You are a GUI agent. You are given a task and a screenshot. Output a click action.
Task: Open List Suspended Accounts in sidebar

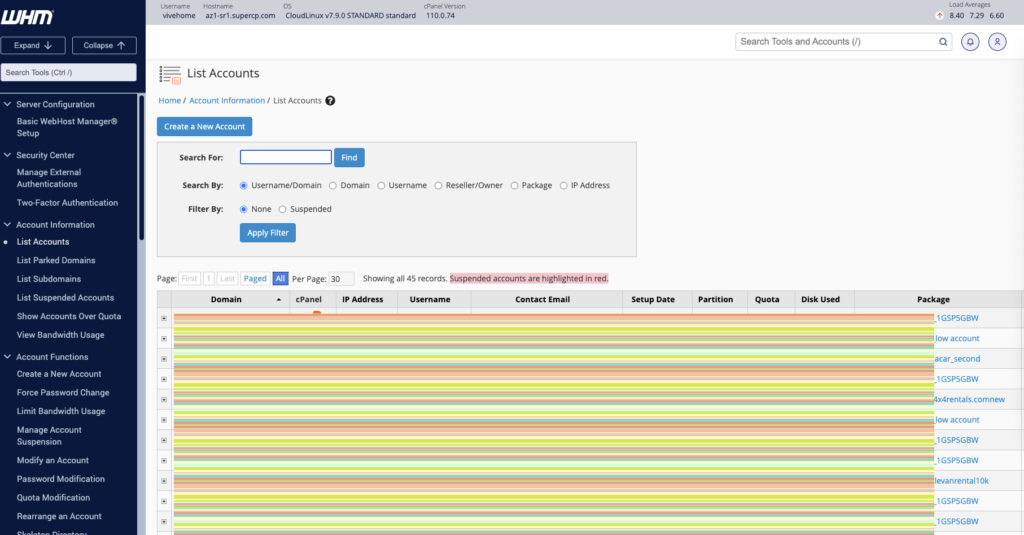click(x=65, y=298)
